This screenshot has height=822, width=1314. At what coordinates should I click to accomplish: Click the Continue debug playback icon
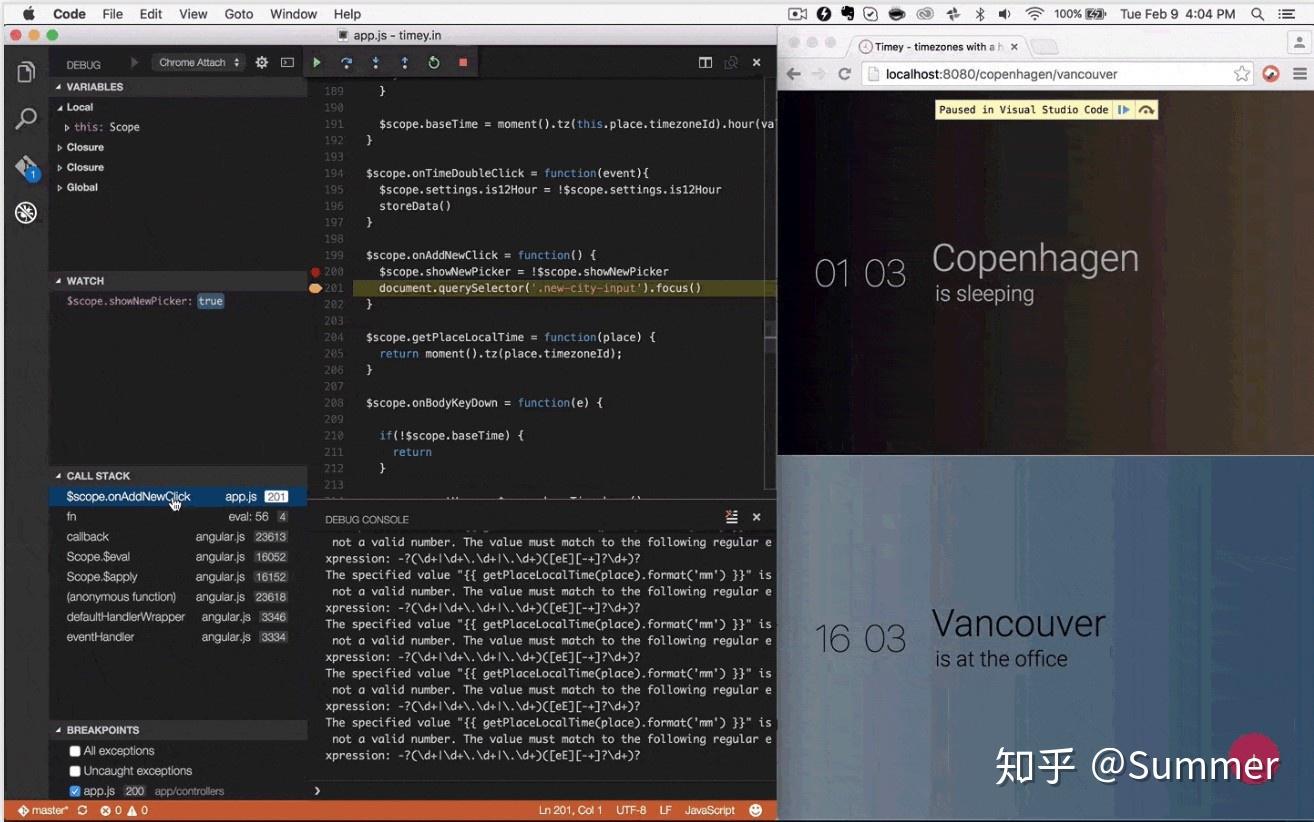pos(317,62)
